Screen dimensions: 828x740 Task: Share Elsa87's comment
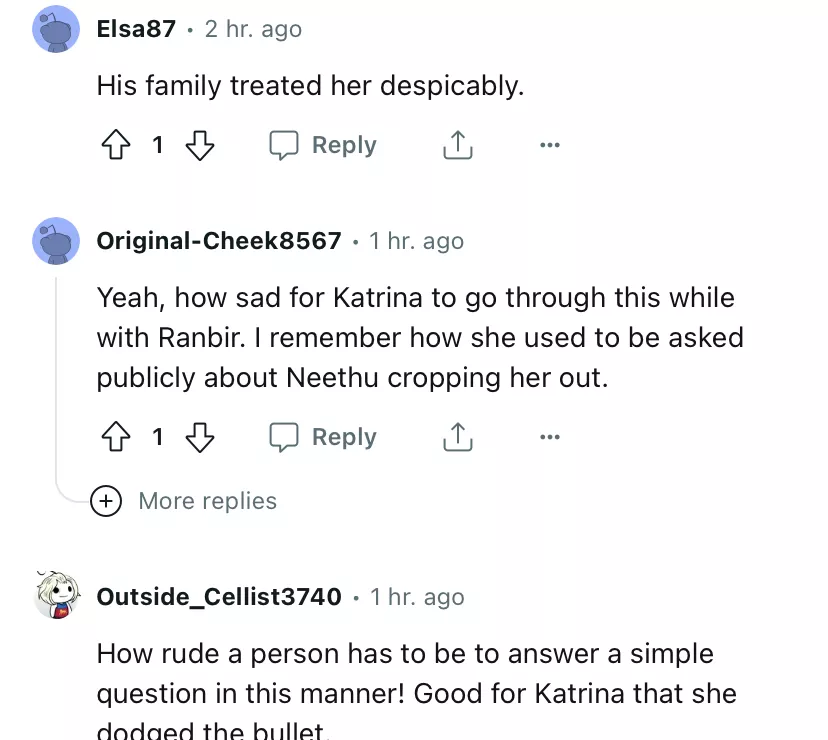pos(457,146)
